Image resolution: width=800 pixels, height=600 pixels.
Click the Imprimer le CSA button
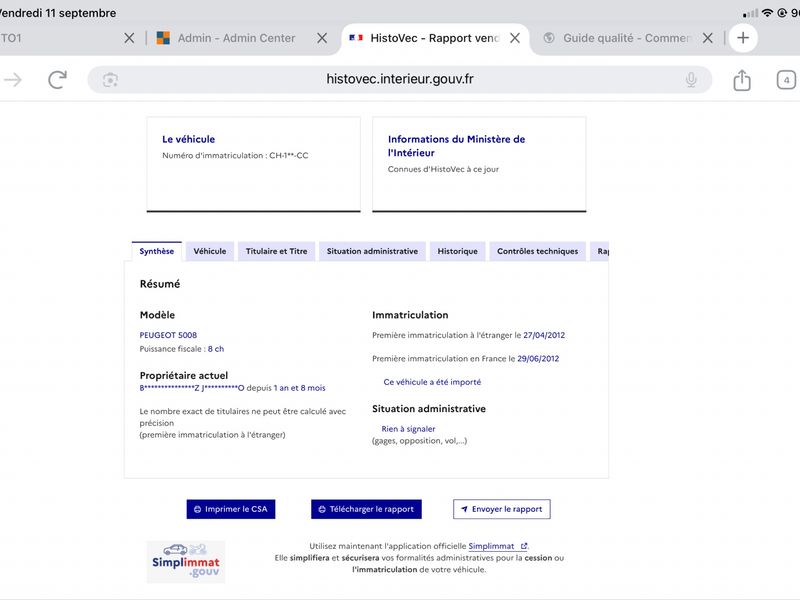coord(231,509)
